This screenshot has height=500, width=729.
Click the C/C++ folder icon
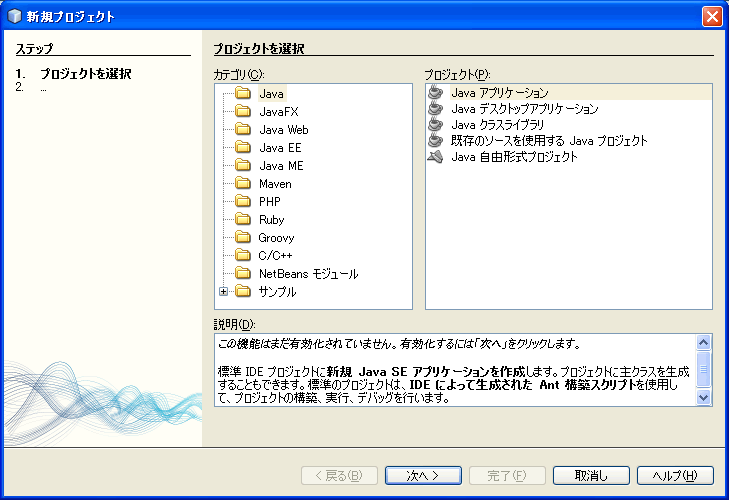243,255
